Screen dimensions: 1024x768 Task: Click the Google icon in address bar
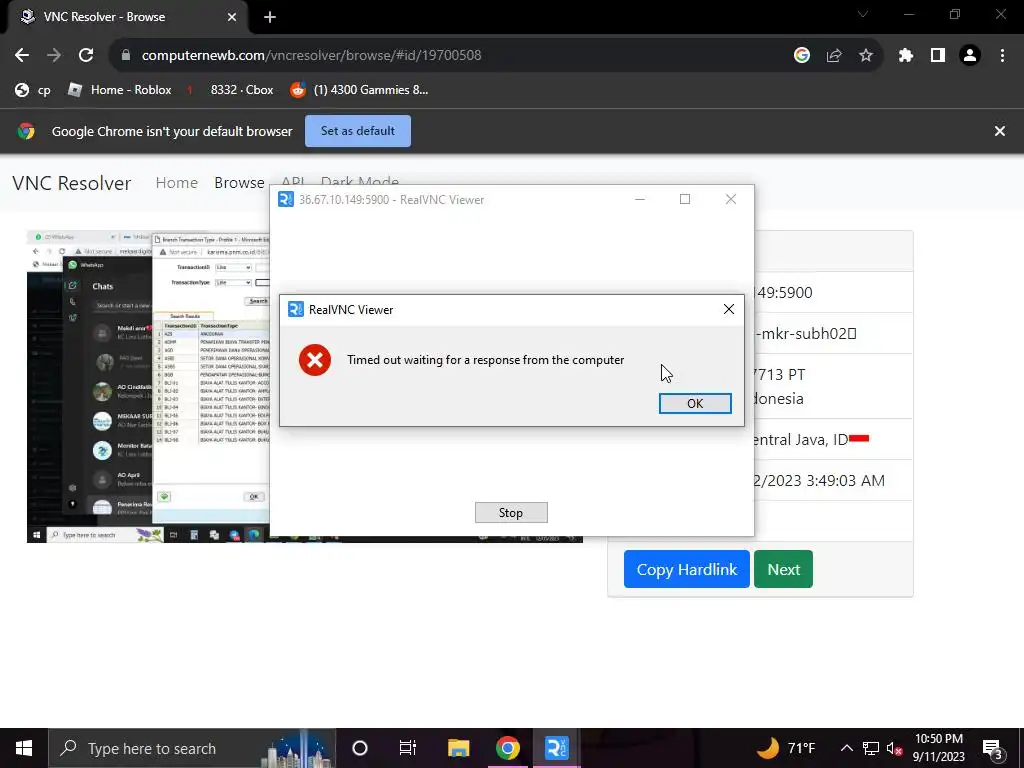pyautogui.click(x=801, y=55)
